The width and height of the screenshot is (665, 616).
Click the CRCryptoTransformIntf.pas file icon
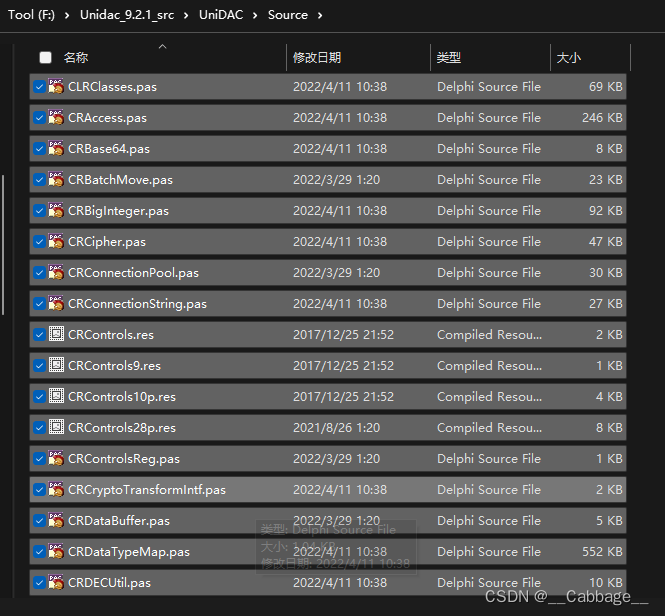coord(56,489)
